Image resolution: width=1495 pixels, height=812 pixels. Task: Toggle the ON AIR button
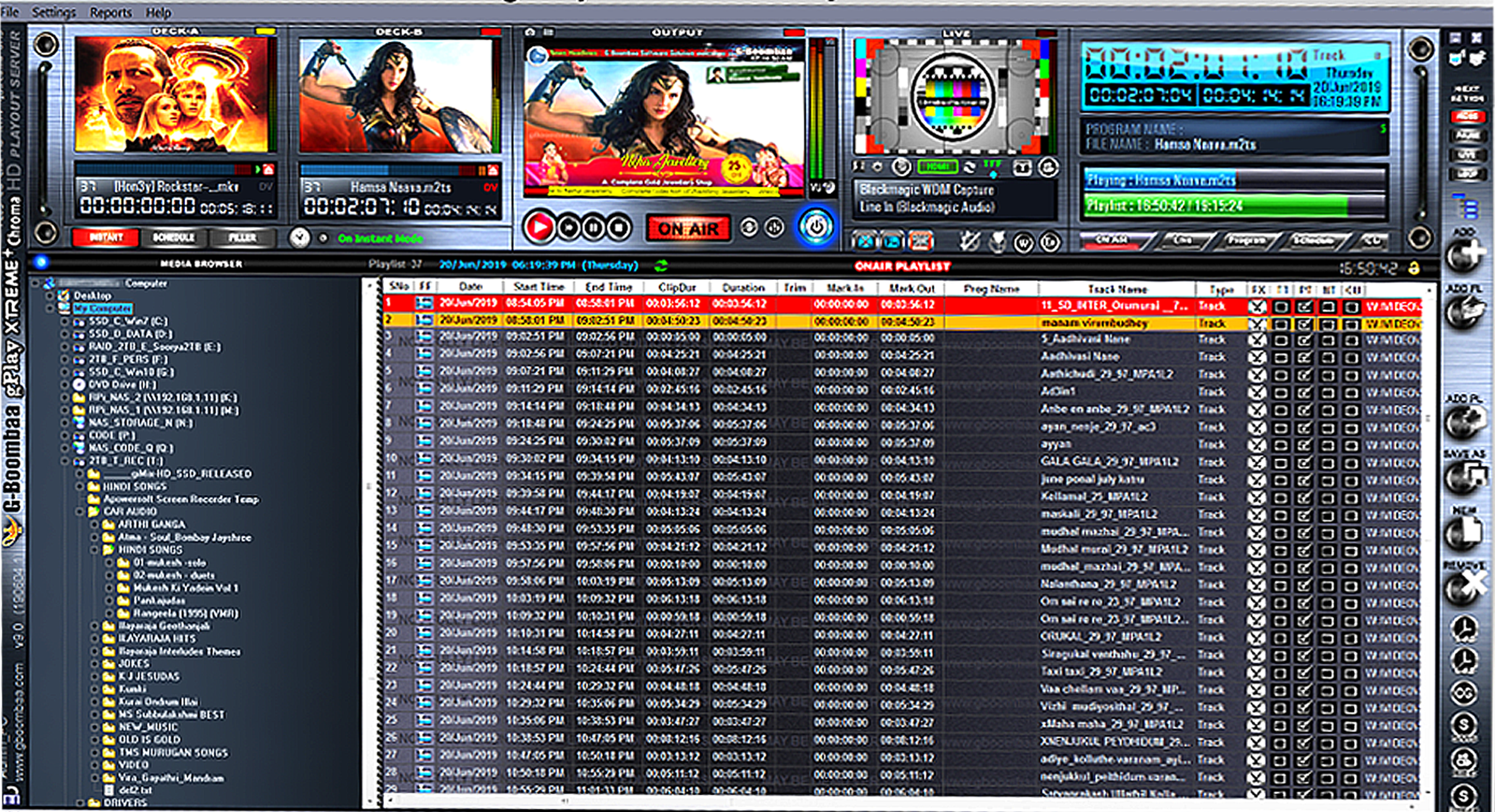pos(688,228)
